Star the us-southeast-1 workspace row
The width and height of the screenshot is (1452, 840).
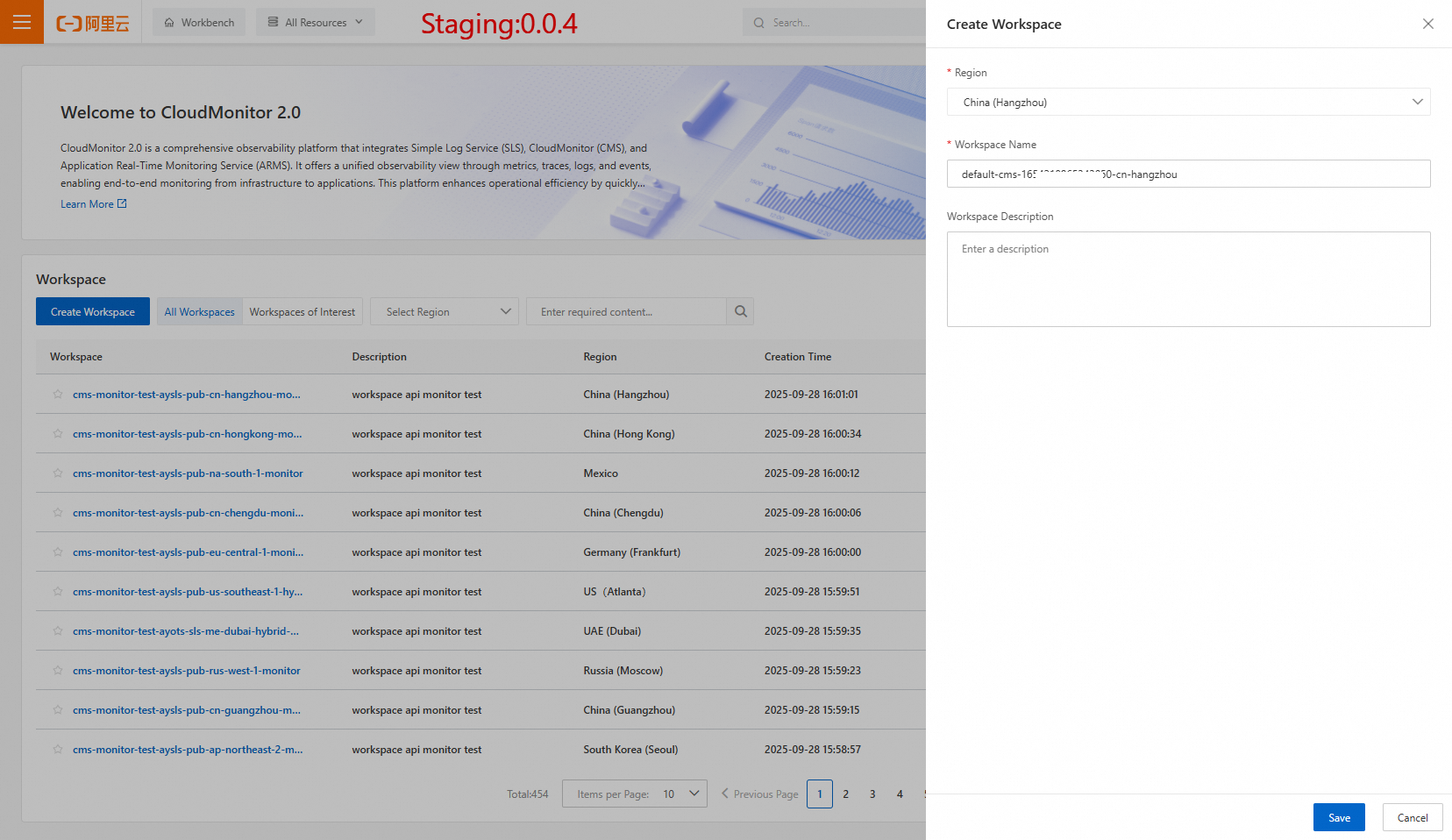58,592
